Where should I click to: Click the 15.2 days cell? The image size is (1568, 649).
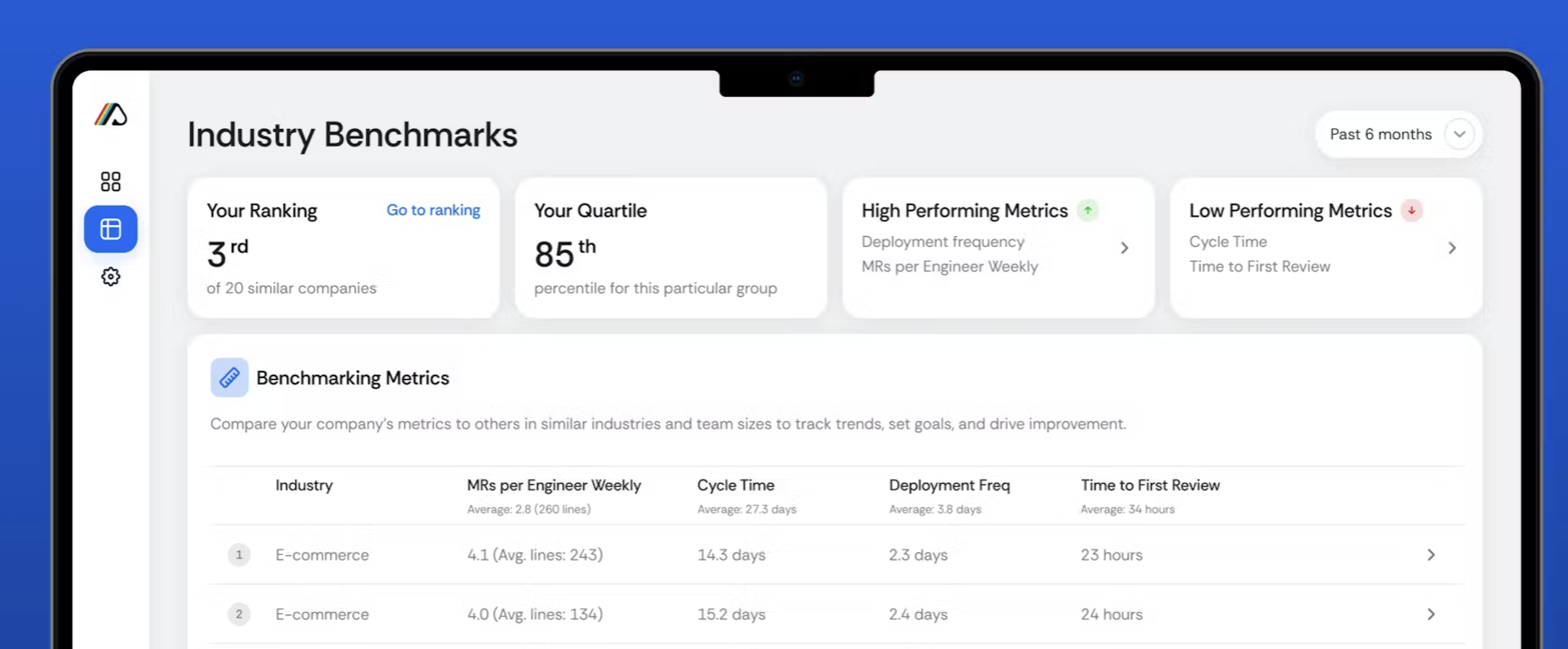pos(731,614)
